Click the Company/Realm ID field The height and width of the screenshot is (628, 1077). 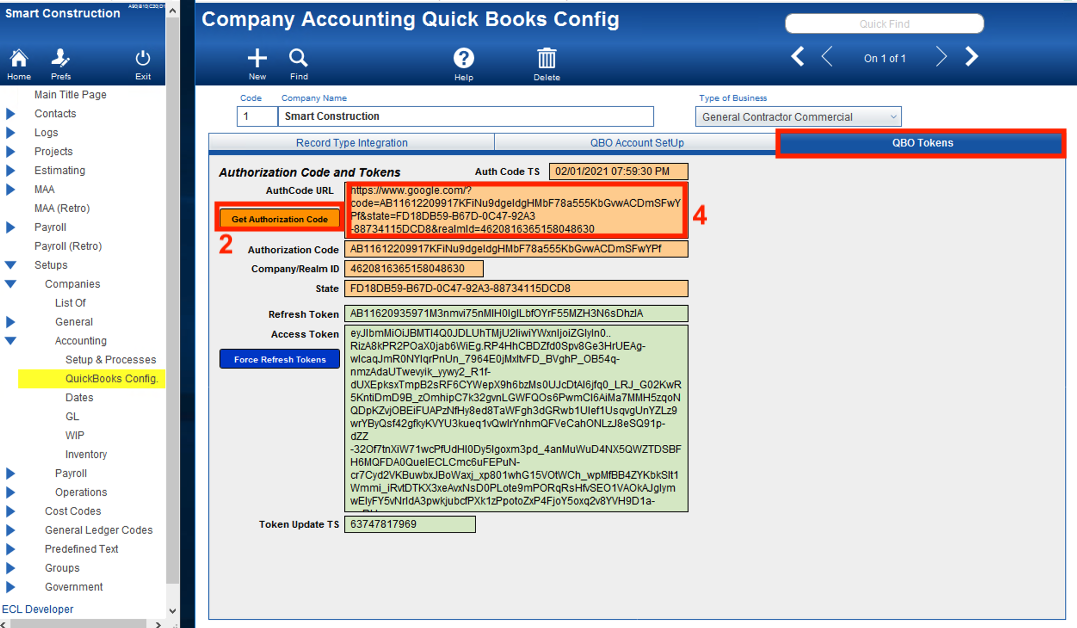[x=413, y=269]
